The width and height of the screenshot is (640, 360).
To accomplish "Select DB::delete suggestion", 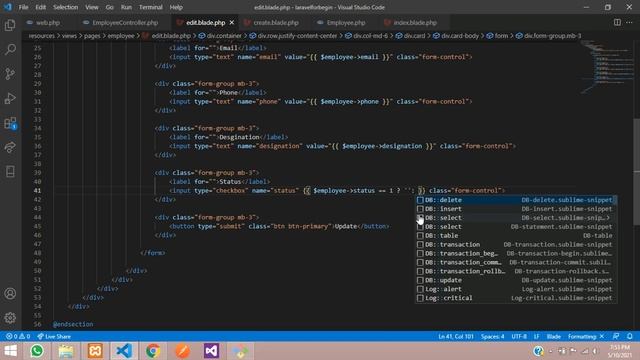I will 516,200.
